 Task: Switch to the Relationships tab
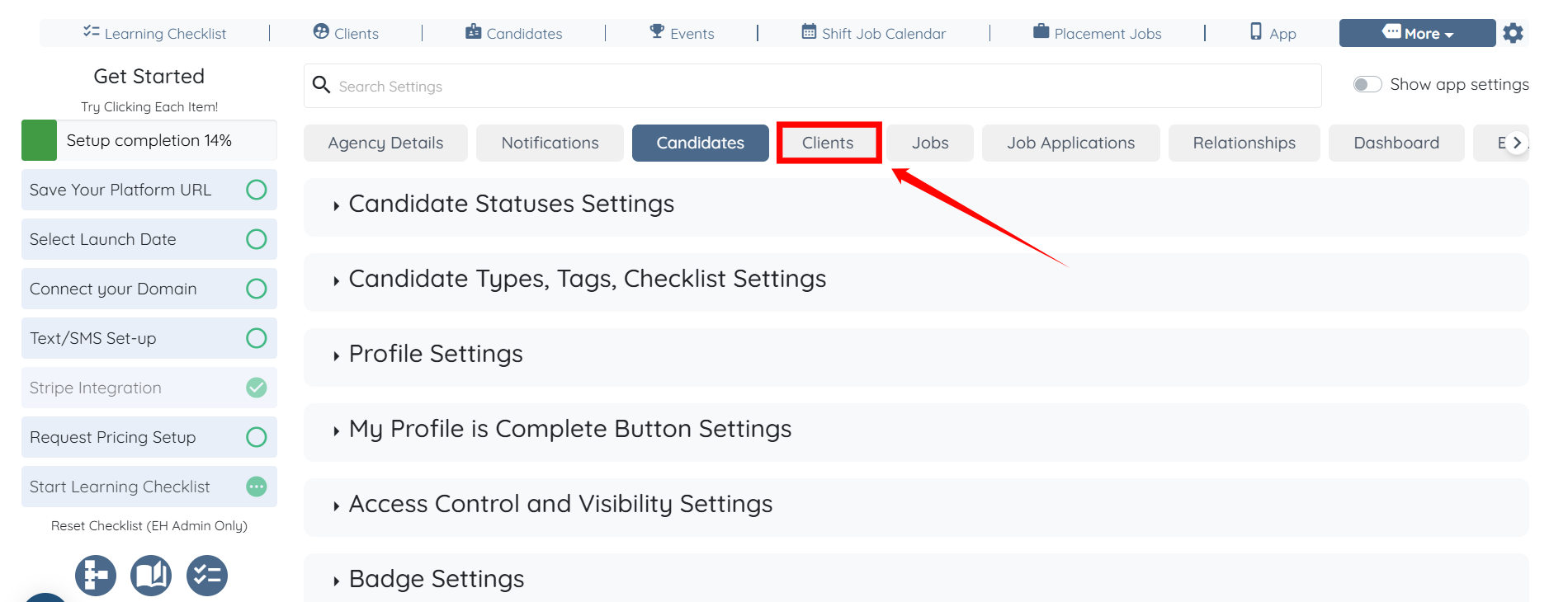[1244, 143]
